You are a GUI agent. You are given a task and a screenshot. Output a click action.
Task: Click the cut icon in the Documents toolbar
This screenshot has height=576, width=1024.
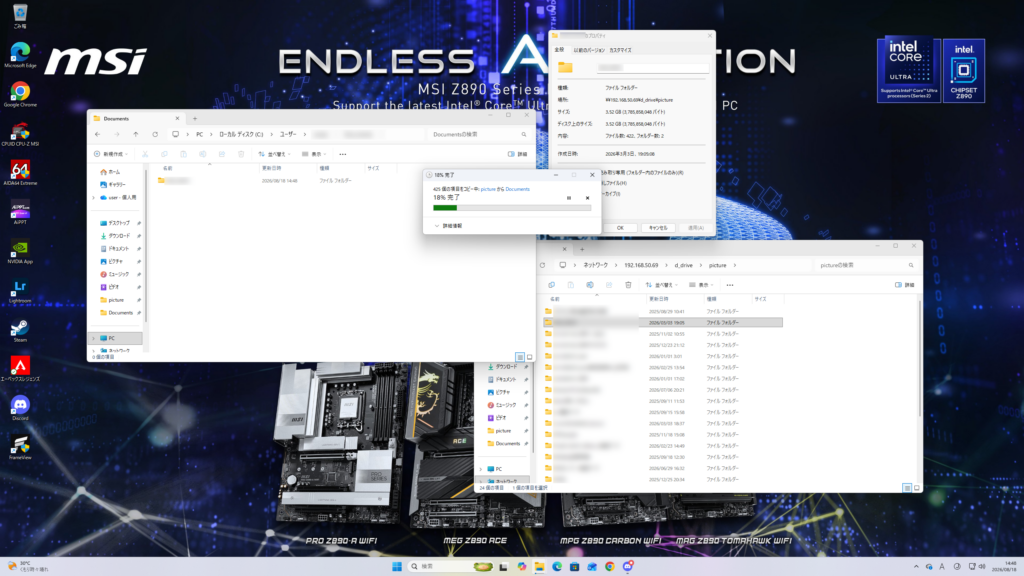(145, 154)
